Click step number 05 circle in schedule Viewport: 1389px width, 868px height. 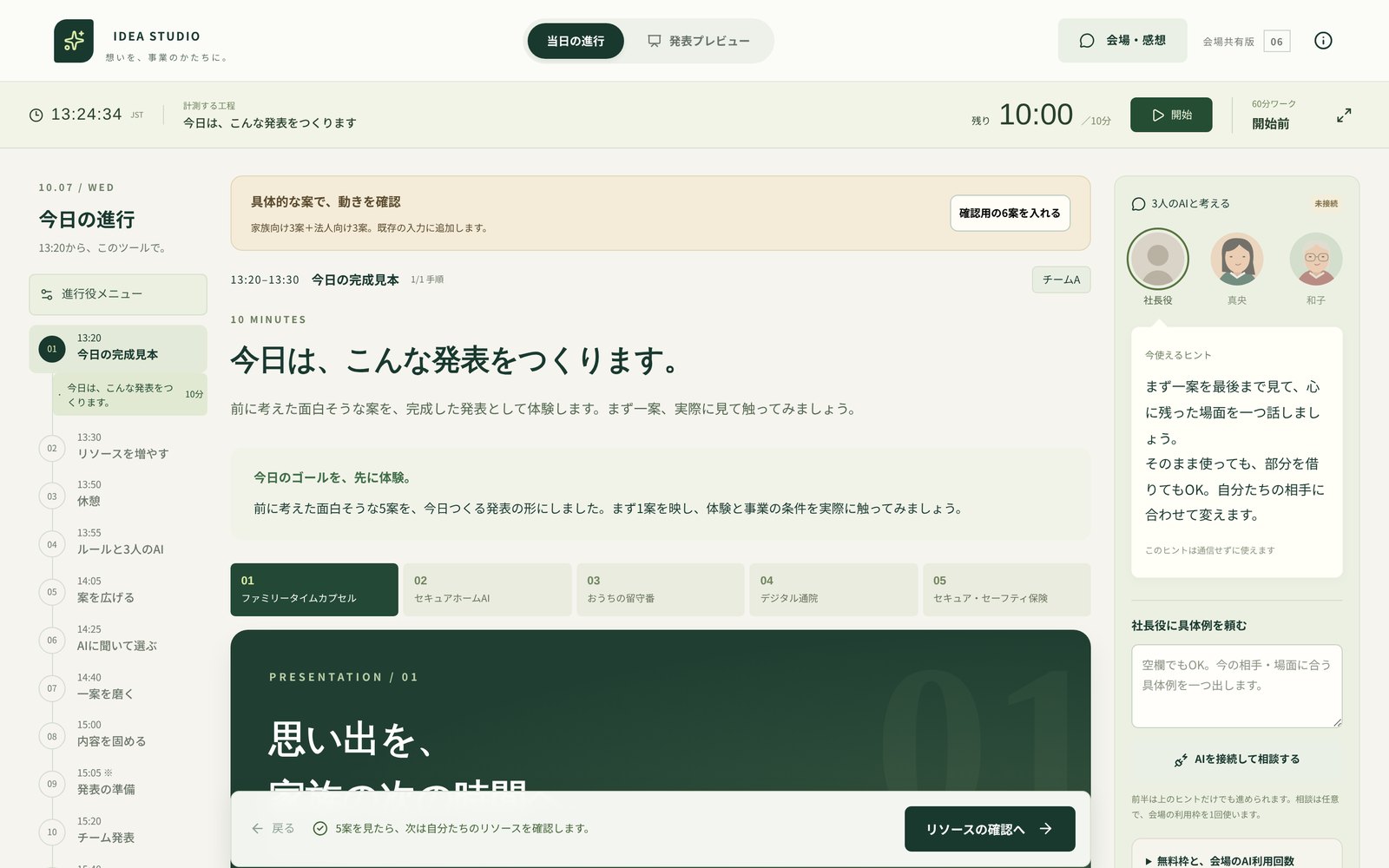[x=52, y=592]
